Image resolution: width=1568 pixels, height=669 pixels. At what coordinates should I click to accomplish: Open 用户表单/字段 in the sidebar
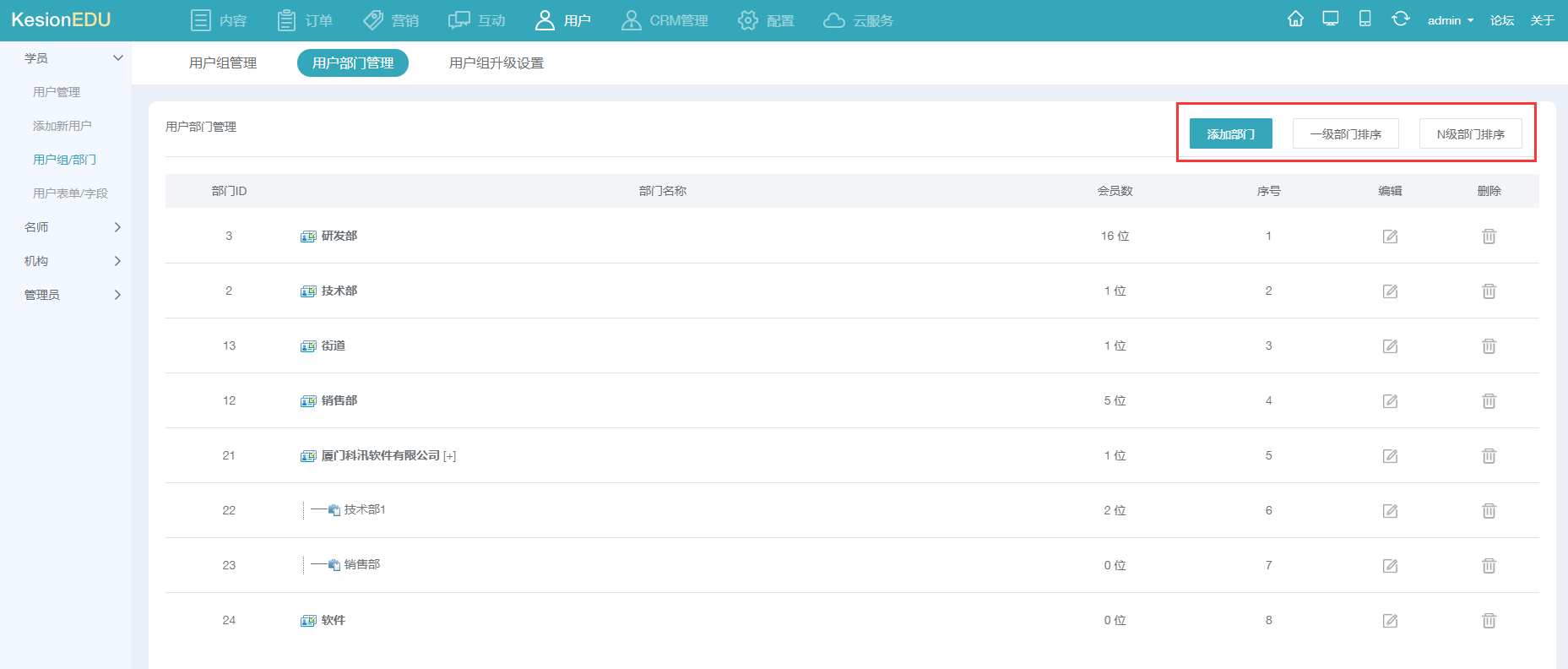[70, 193]
